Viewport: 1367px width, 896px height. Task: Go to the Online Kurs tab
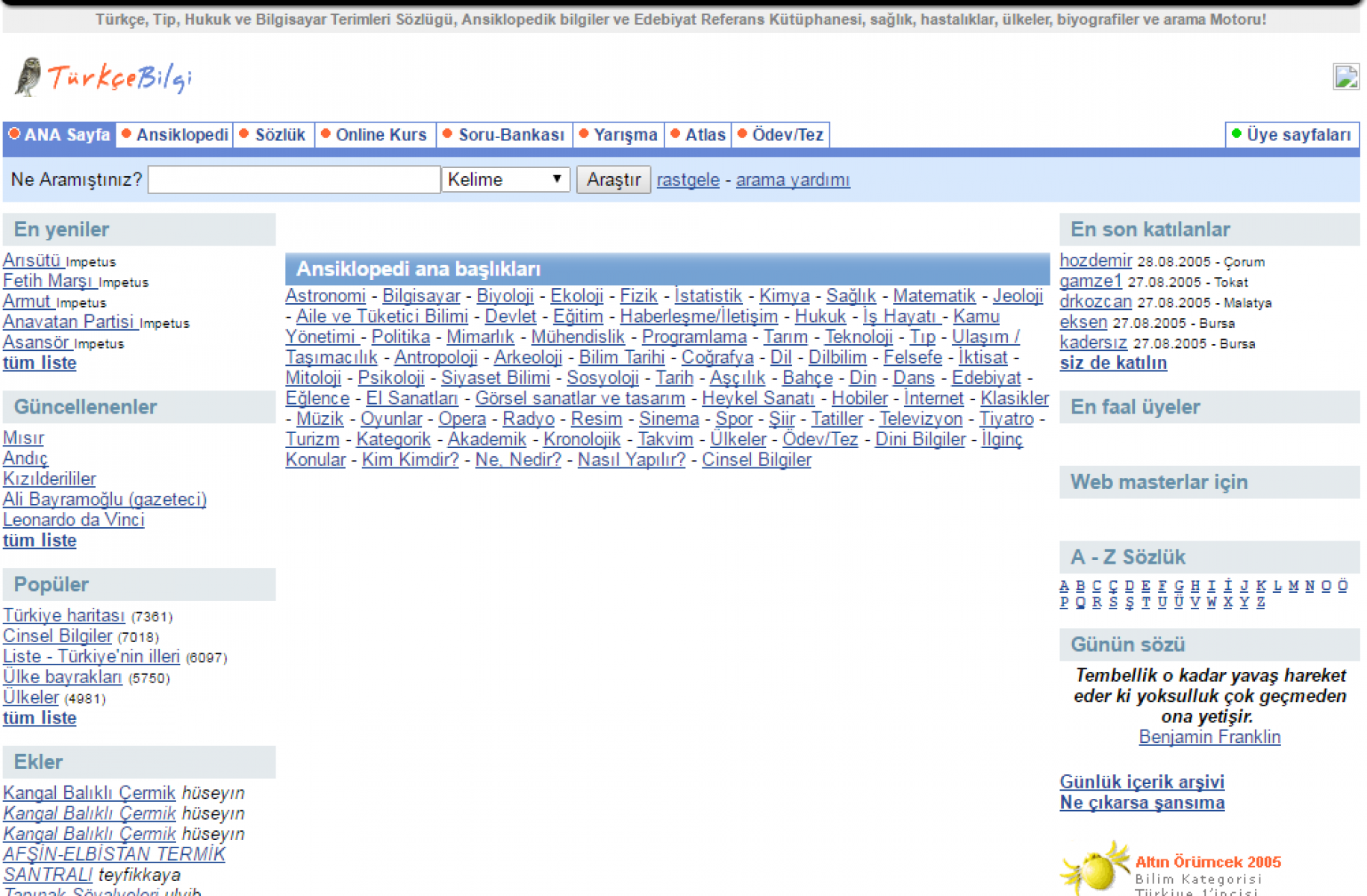374,135
